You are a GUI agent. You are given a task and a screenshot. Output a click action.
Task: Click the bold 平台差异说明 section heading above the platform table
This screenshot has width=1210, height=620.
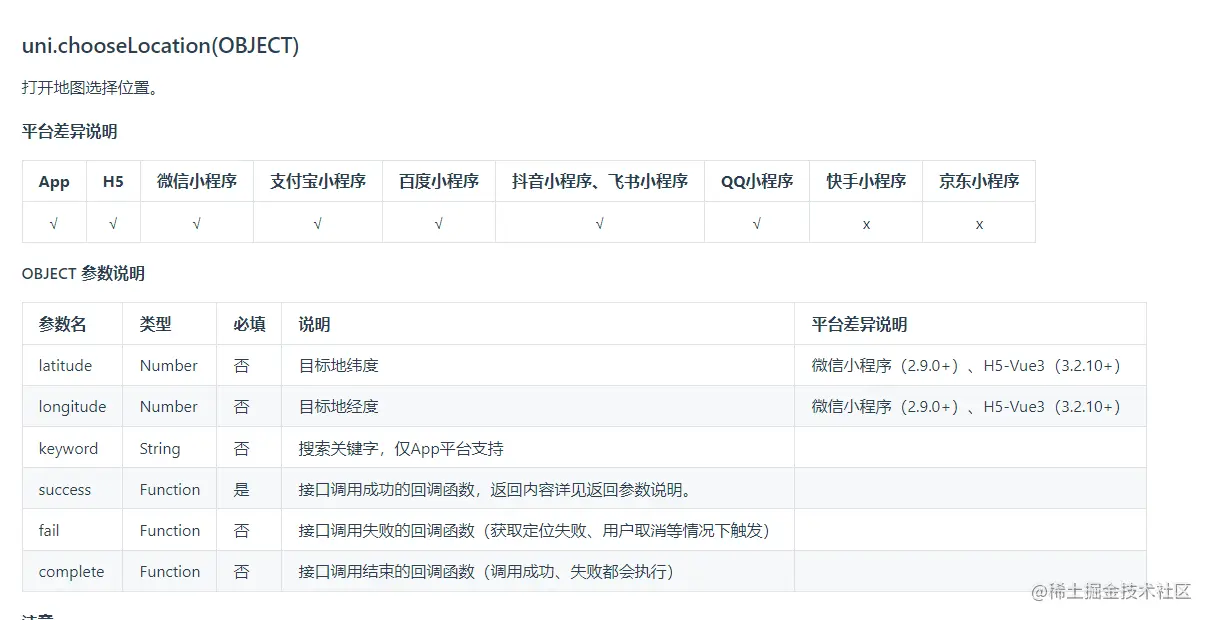coord(70,131)
